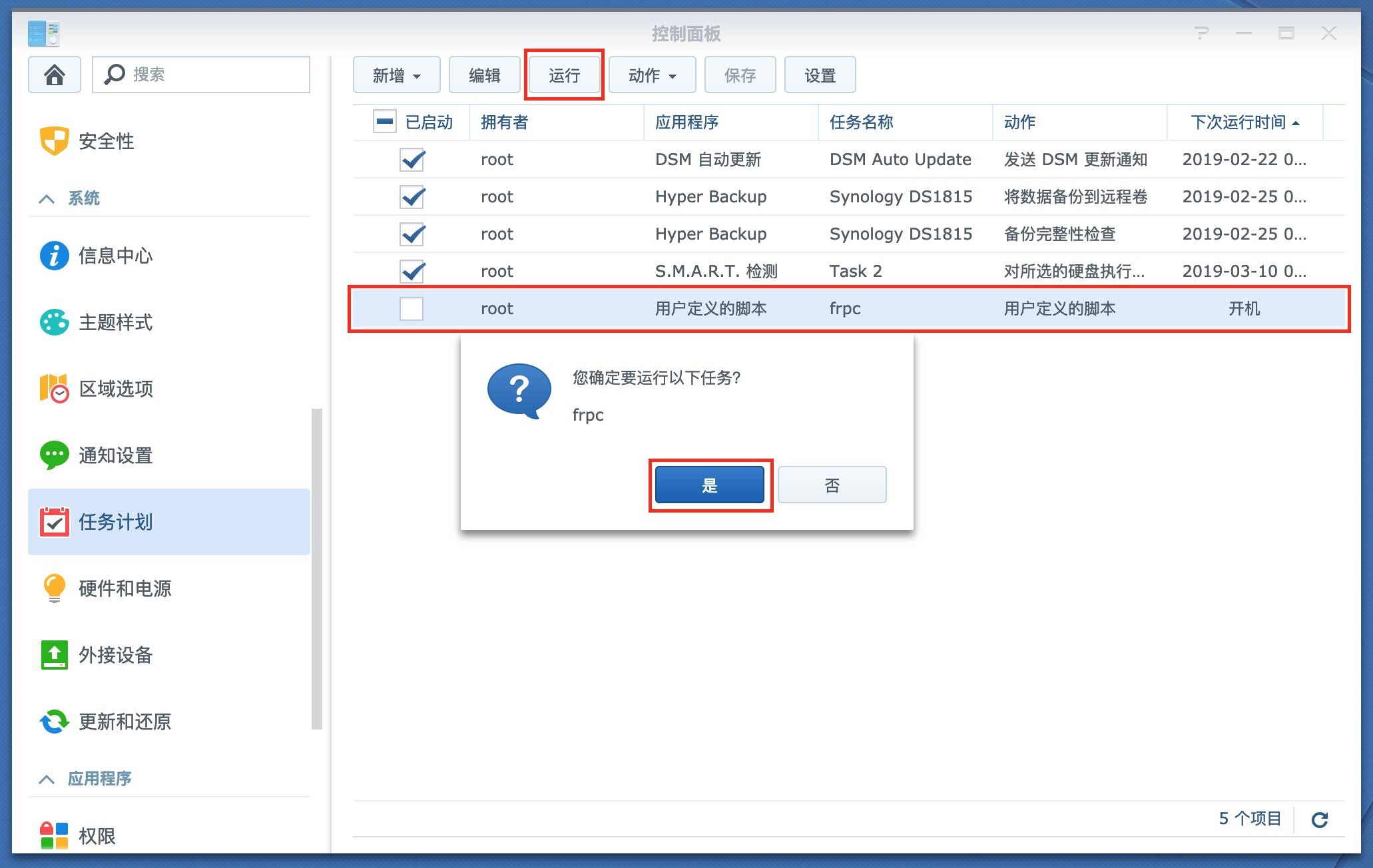Image resolution: width=1373 pixels, height=868 pixels.
Task: Click the 应用程序 column header
Action: click(731, 122)
